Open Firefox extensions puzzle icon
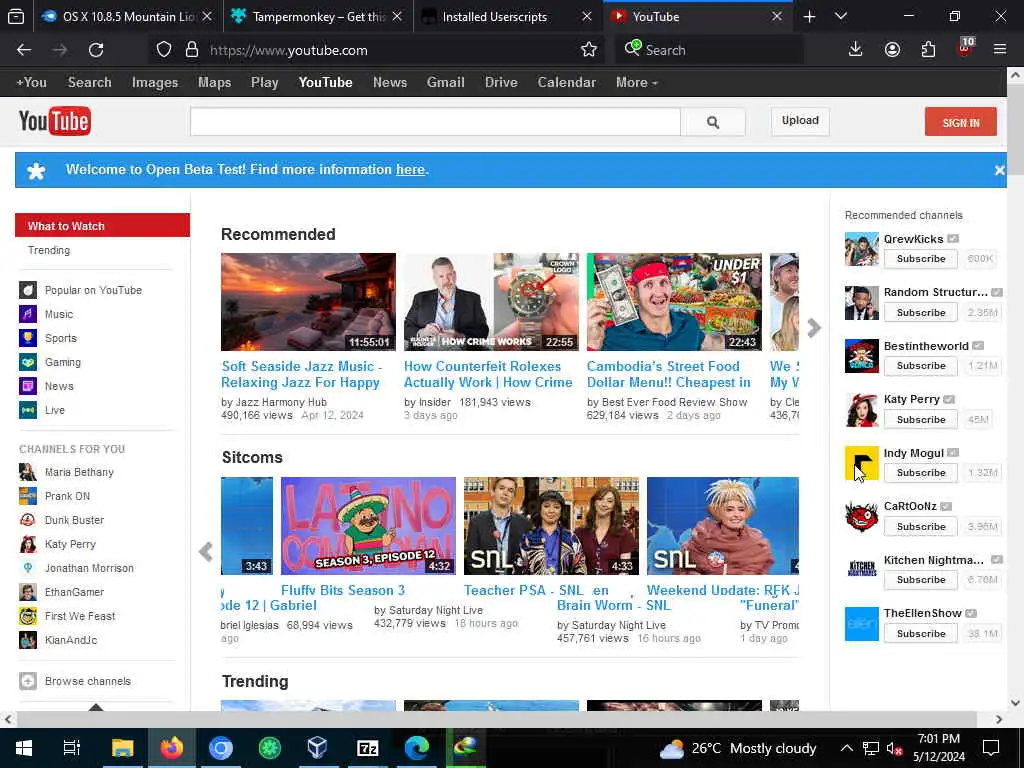 928,50
